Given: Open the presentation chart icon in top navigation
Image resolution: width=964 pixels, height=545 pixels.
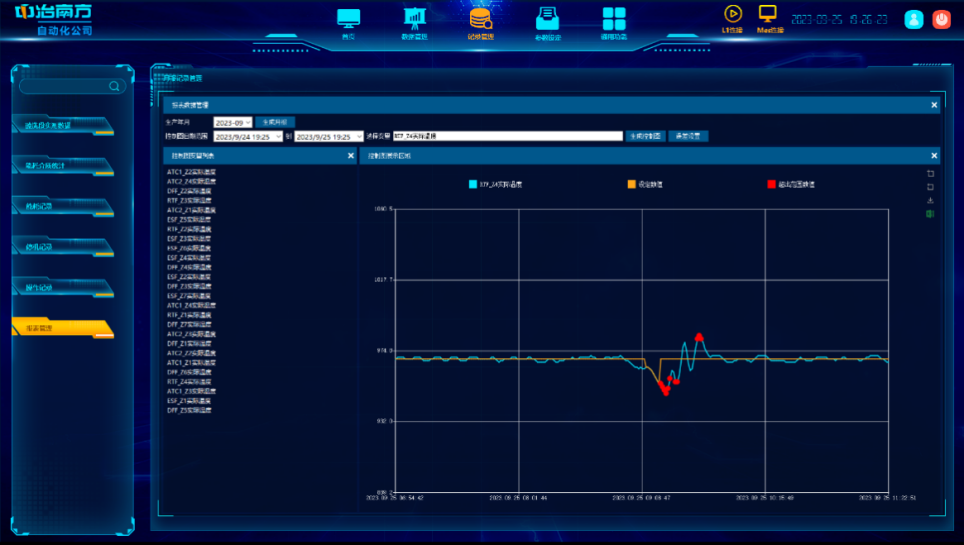Looking at the screenshot, I should [414, 19].
